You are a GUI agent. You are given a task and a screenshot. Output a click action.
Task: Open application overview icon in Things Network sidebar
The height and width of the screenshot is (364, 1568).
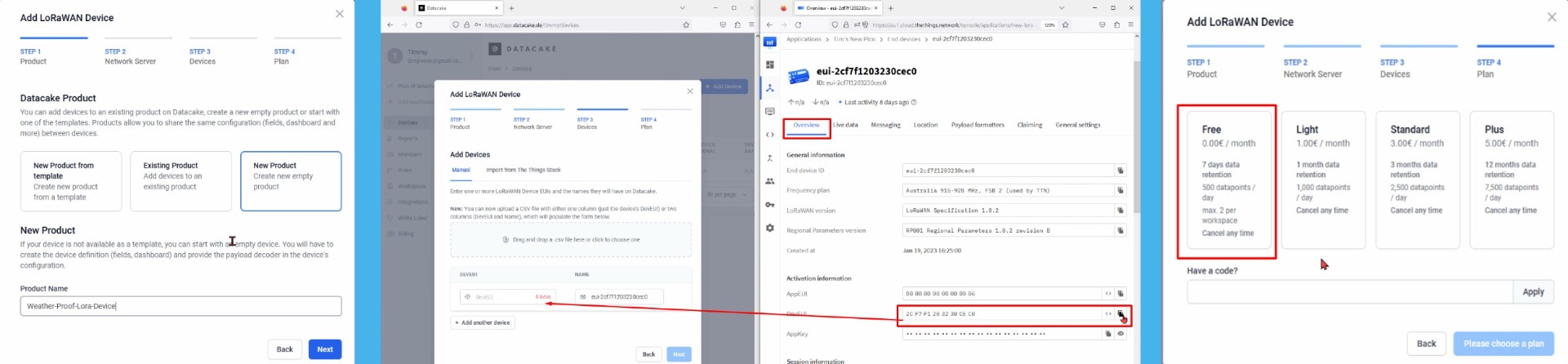[x=769, y=64]
